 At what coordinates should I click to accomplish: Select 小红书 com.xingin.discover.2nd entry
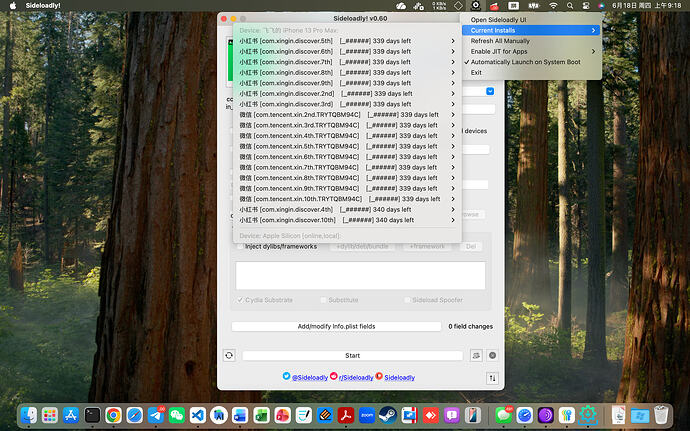pos(347,94)
